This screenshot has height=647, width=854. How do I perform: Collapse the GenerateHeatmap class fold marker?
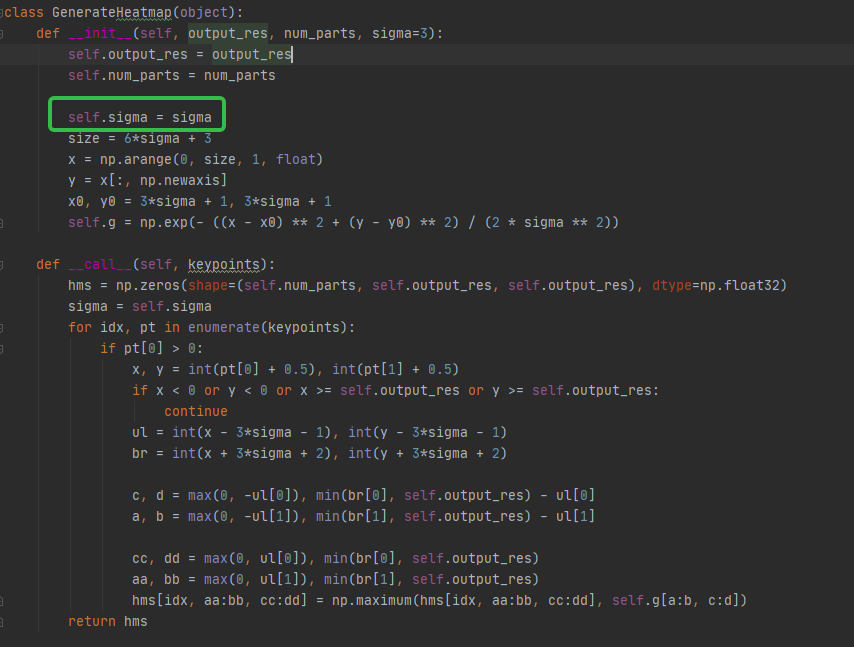tap(2, 13)
